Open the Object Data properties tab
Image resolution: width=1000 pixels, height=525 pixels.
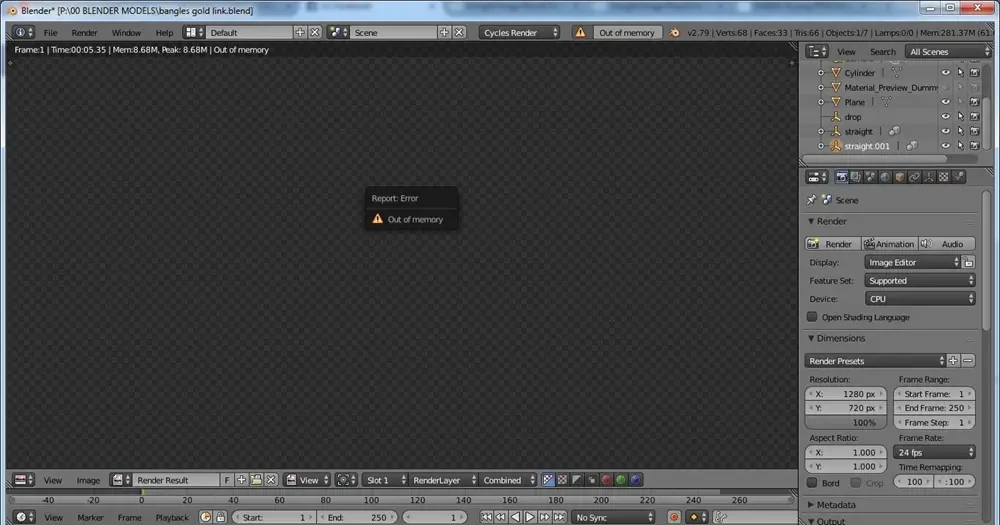pos(929,177)
